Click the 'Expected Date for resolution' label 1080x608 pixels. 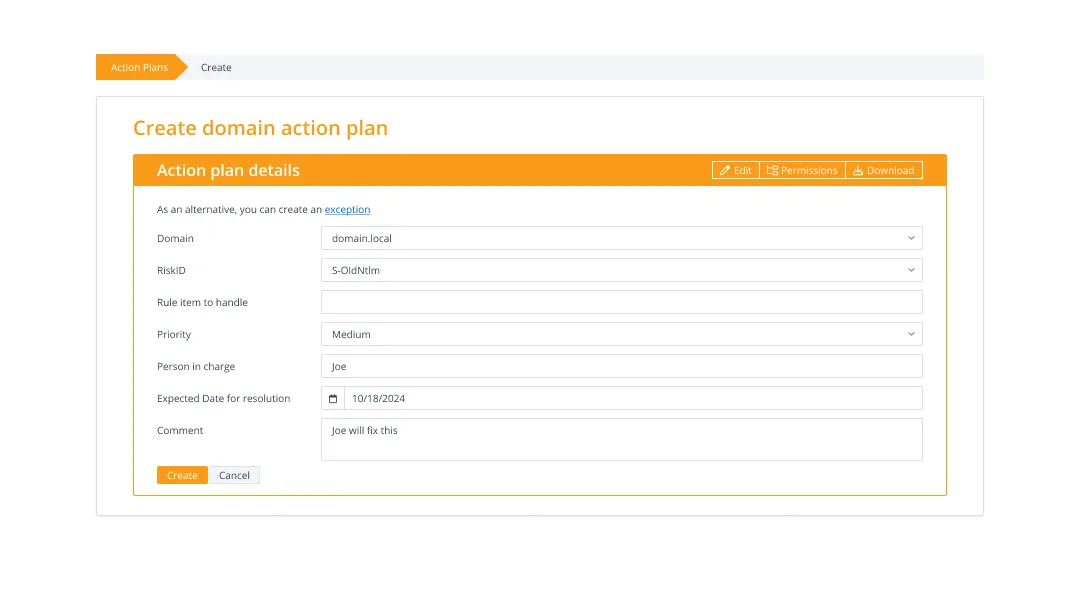coord(223,399)
